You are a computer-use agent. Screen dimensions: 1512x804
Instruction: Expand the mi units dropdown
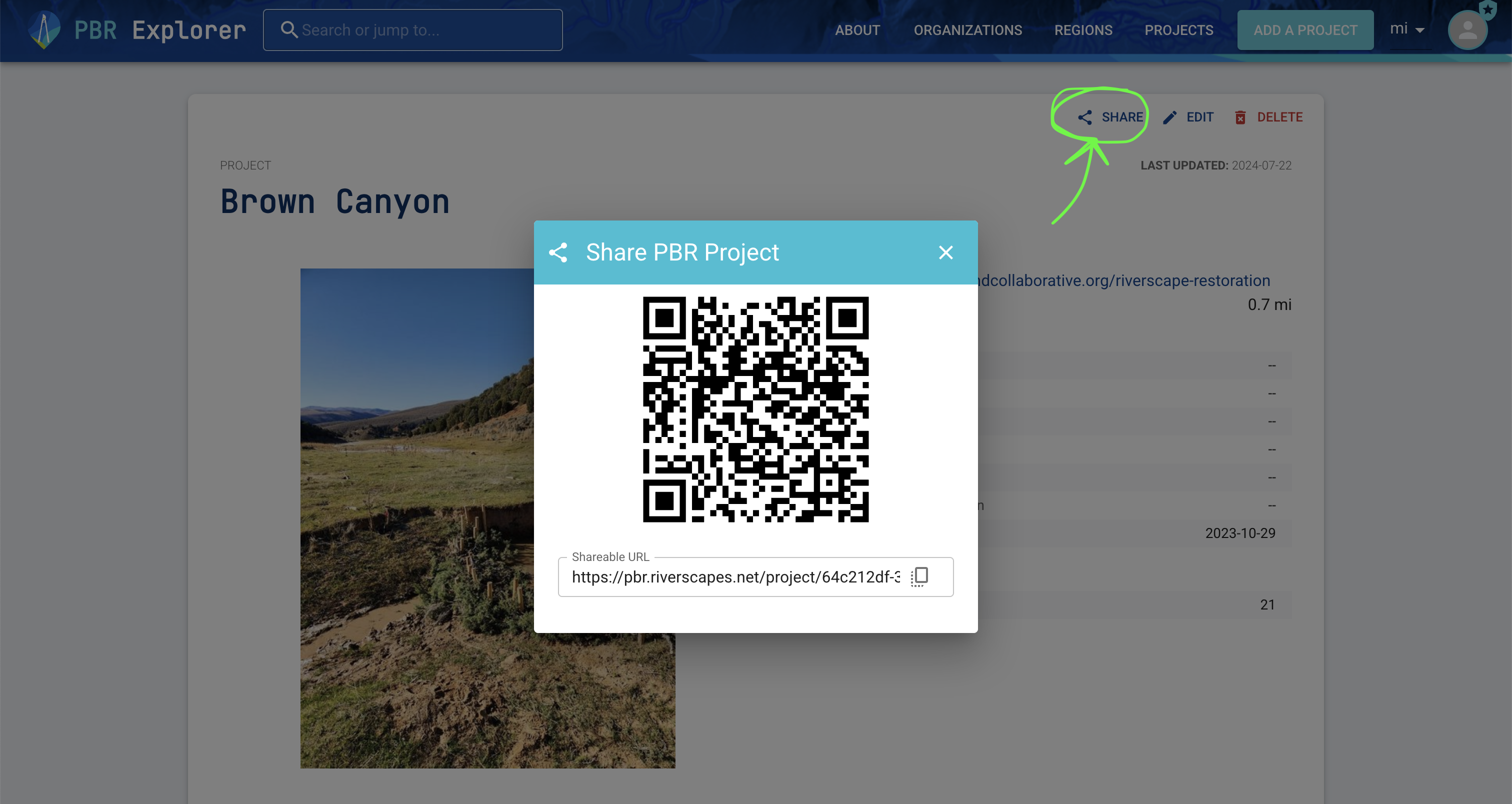1407,29
